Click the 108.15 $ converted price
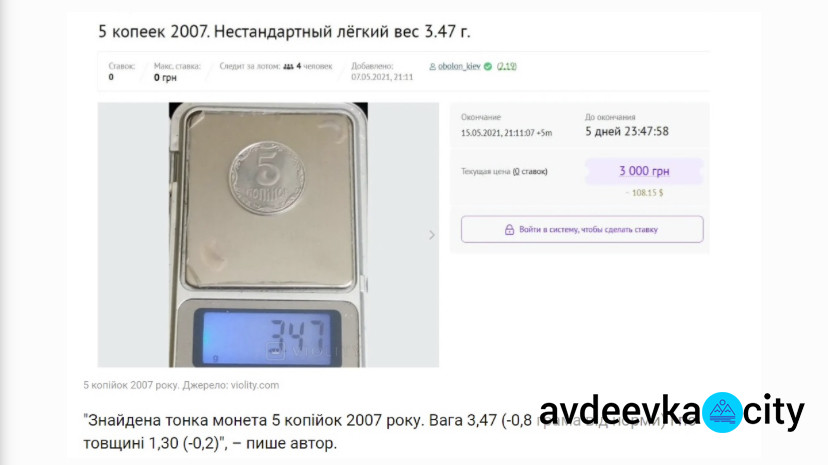This screenshot has width=828, height=465. click(644, 193)
